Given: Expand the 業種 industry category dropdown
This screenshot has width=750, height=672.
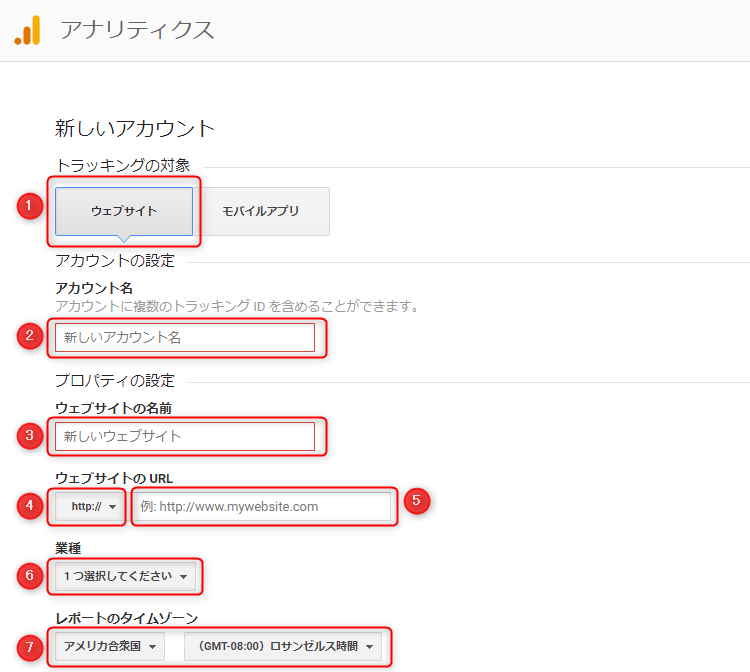Looking at the screenshot, I should point(126,576).
